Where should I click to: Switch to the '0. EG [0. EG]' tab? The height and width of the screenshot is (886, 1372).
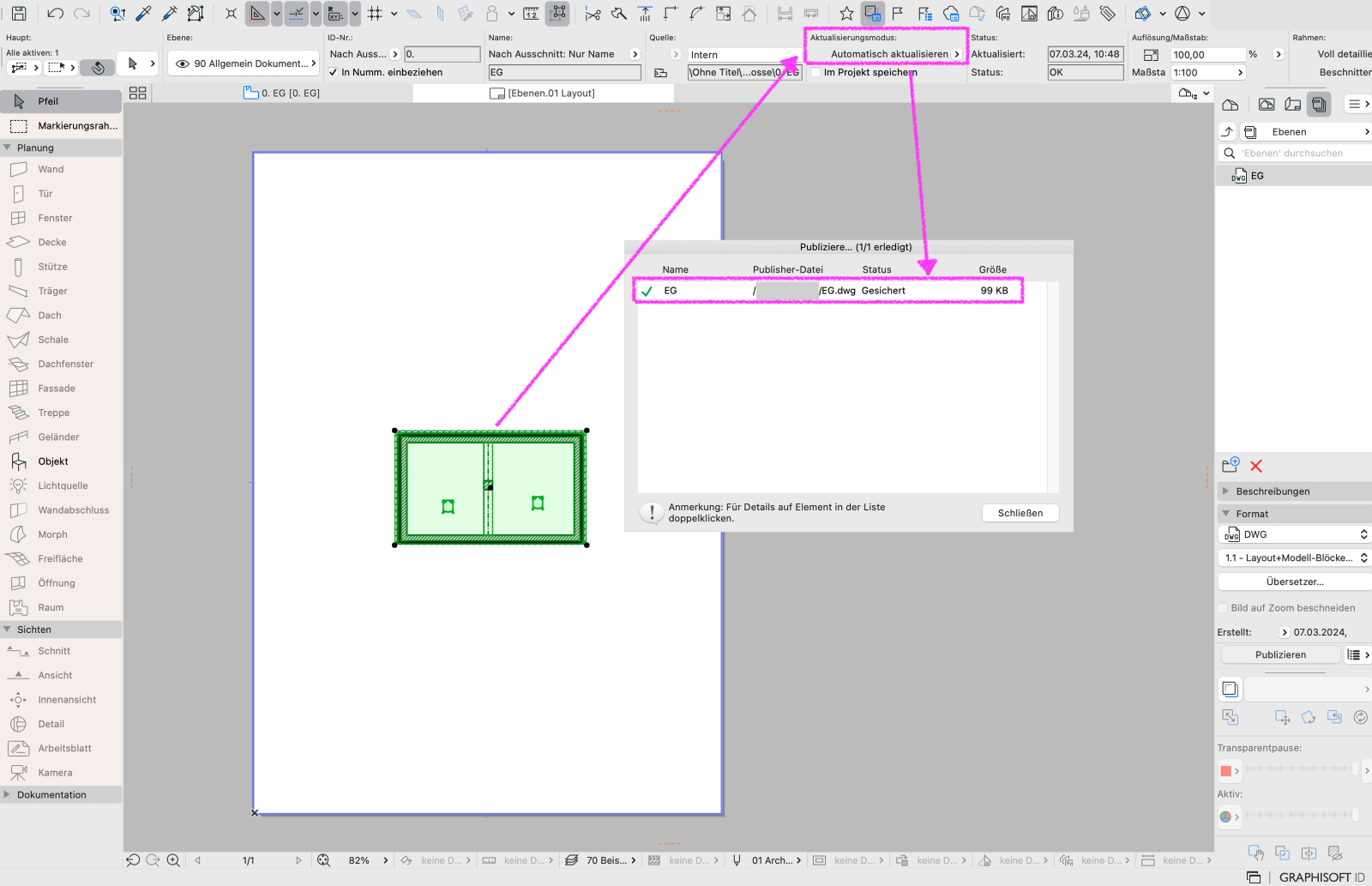[x=282, y=93]
